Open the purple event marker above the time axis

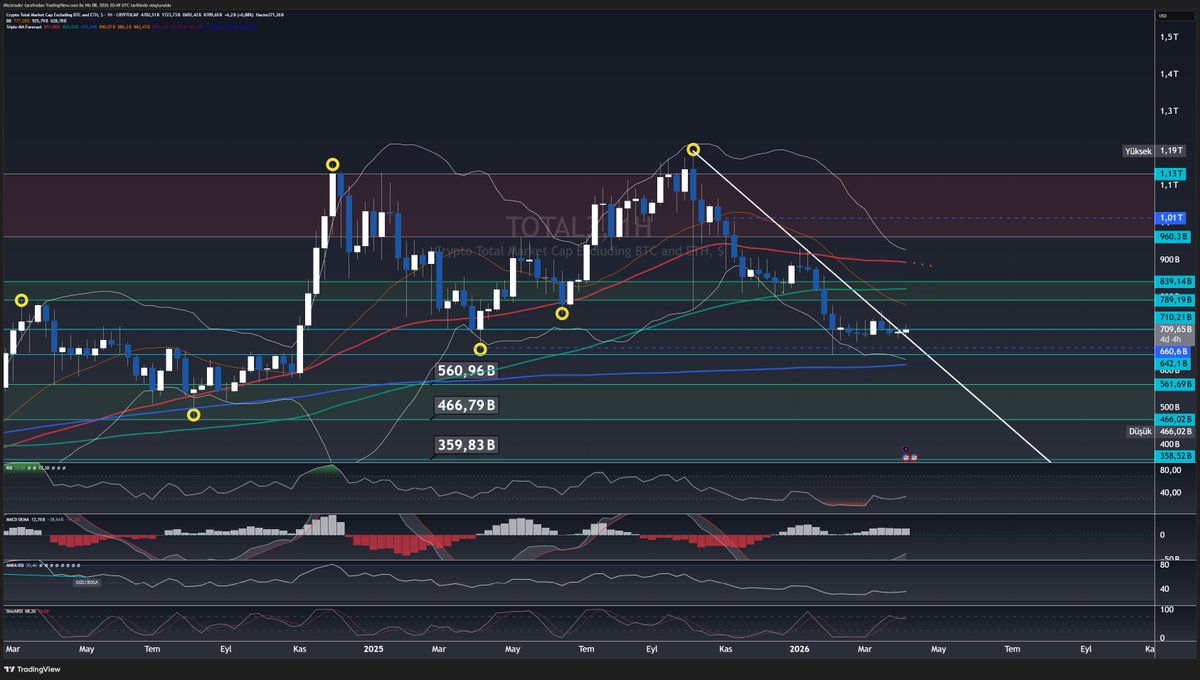905,450
